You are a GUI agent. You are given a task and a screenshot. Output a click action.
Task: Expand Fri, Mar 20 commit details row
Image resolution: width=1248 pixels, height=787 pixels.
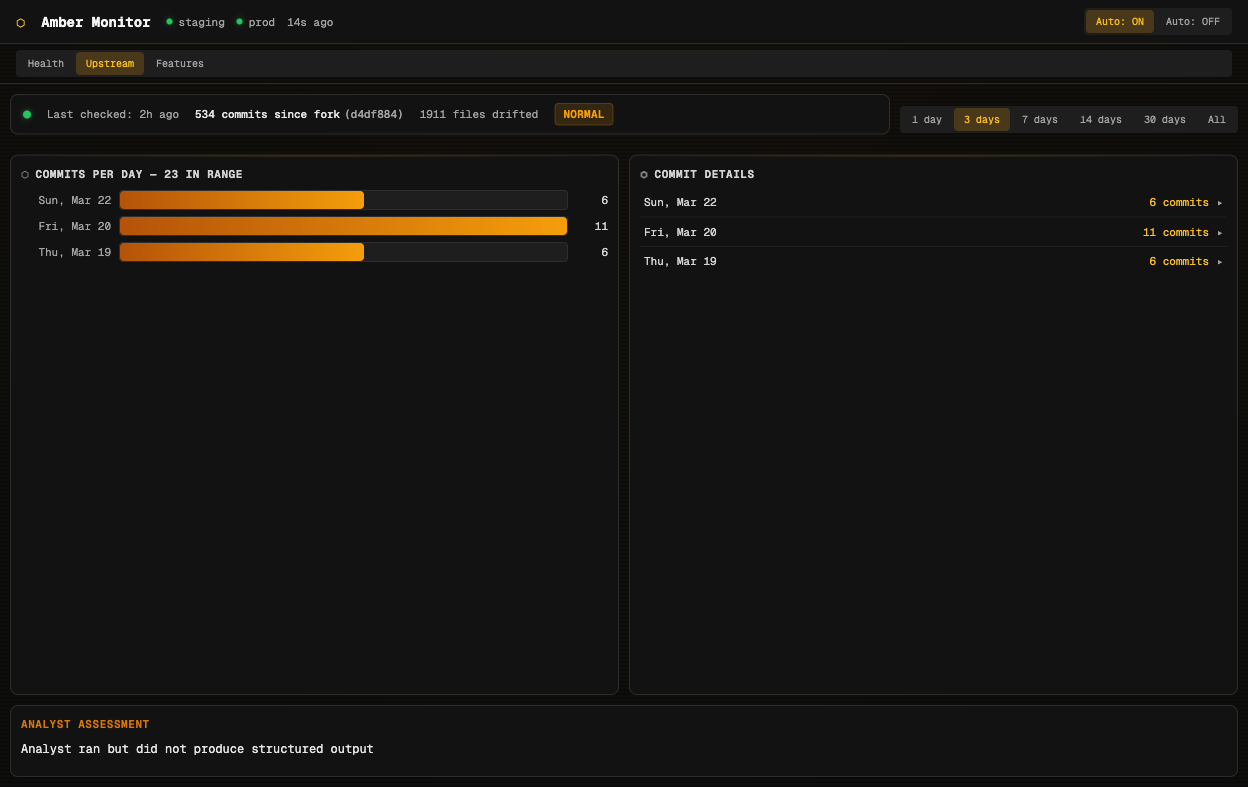(x=933, y=232)
